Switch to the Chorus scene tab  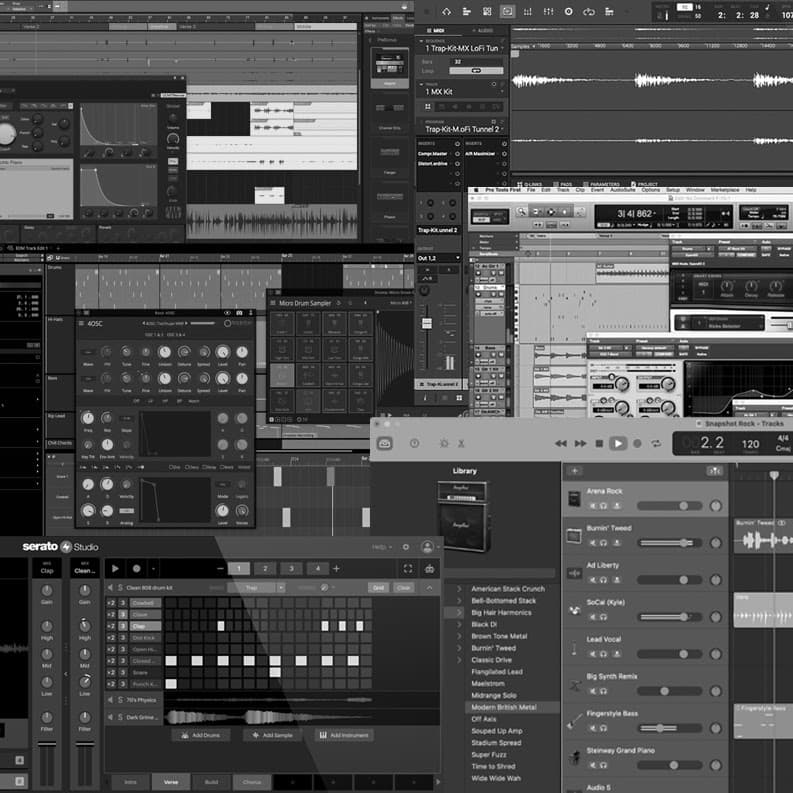(252, 781)
